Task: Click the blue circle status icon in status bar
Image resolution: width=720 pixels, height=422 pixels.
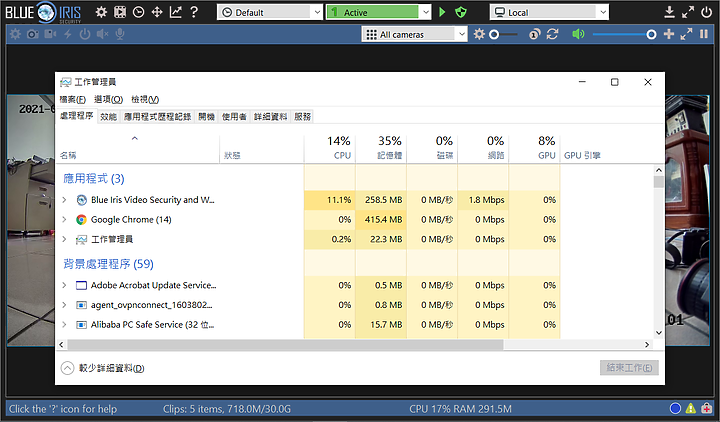Action: coord(675,408)
